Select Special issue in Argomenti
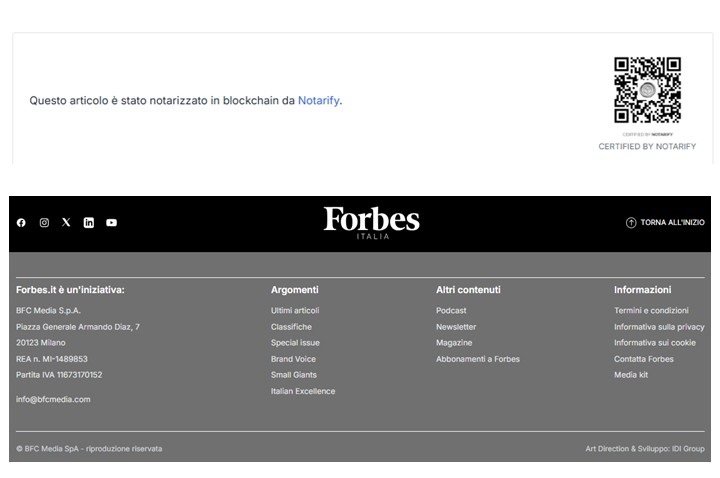 pos(295,343)
